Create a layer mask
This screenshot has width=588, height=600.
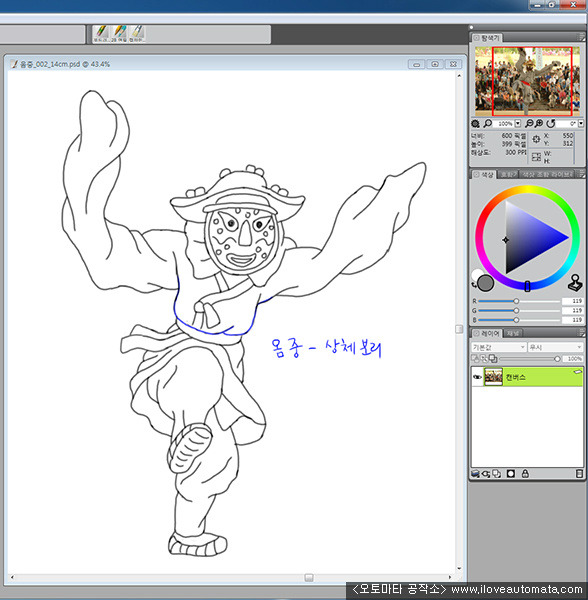tap(511, 474)
